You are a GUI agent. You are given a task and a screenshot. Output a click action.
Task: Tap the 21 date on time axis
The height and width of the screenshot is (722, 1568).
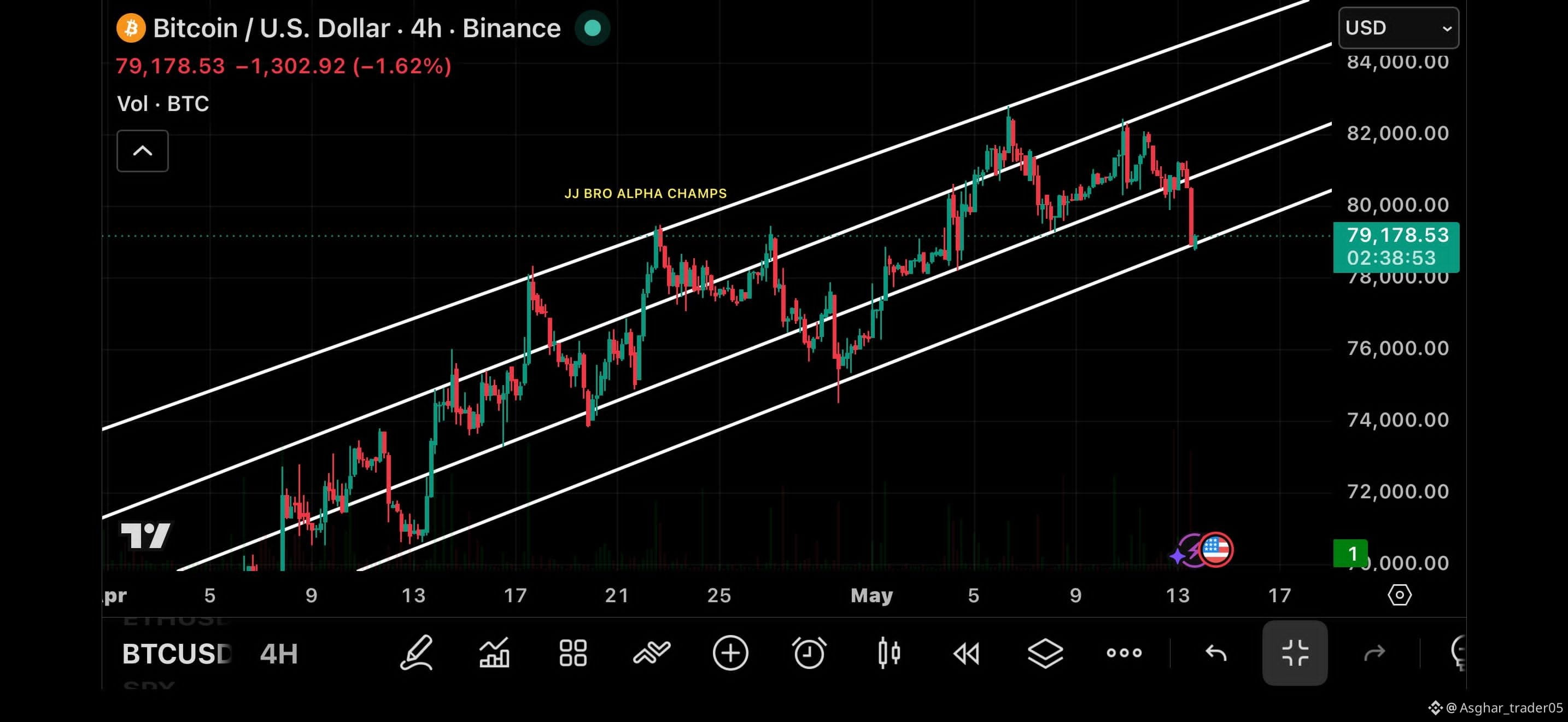[x=617, y=595]
